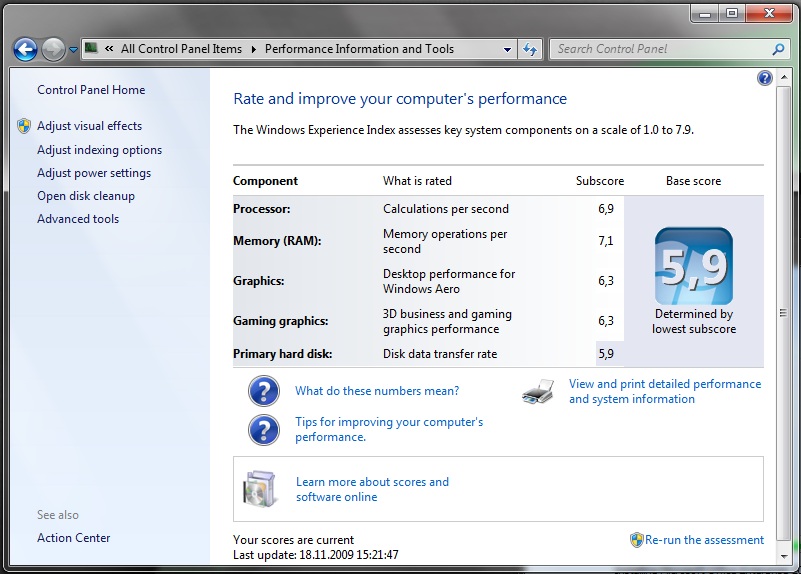Click the Forward navigation arrow button
This screenshot has height=574, width=801.
53,49
